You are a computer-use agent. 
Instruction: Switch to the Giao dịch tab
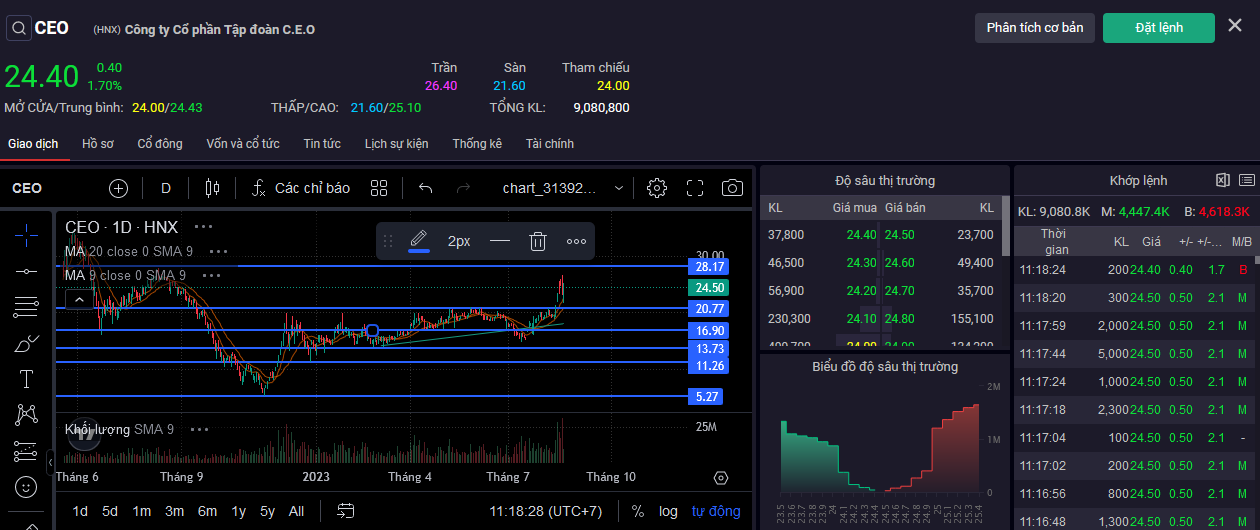[33, 144]
